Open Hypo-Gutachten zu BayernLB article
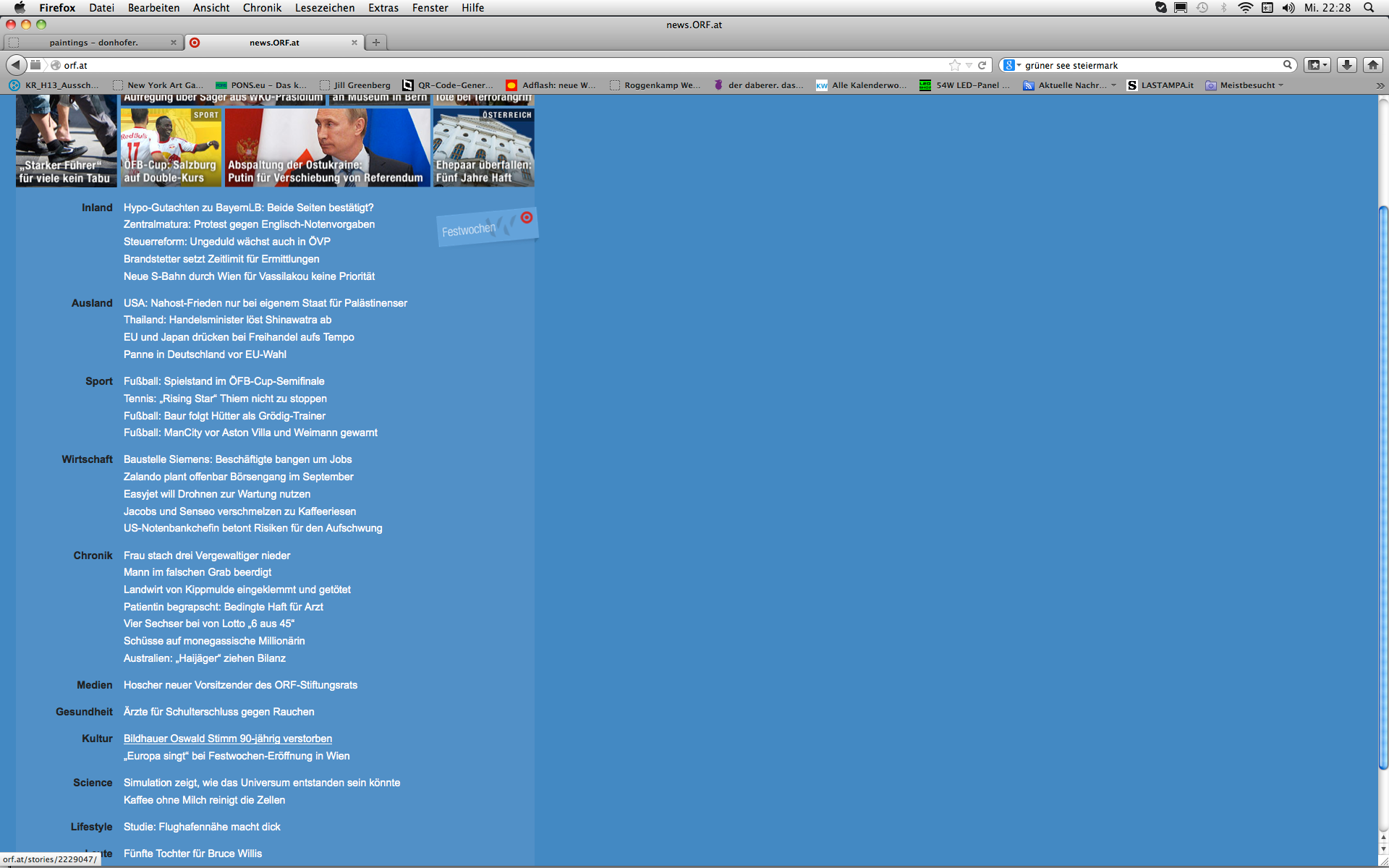Image resolution: width=1389 pixels, height=868 pixels. coord(249,208)
